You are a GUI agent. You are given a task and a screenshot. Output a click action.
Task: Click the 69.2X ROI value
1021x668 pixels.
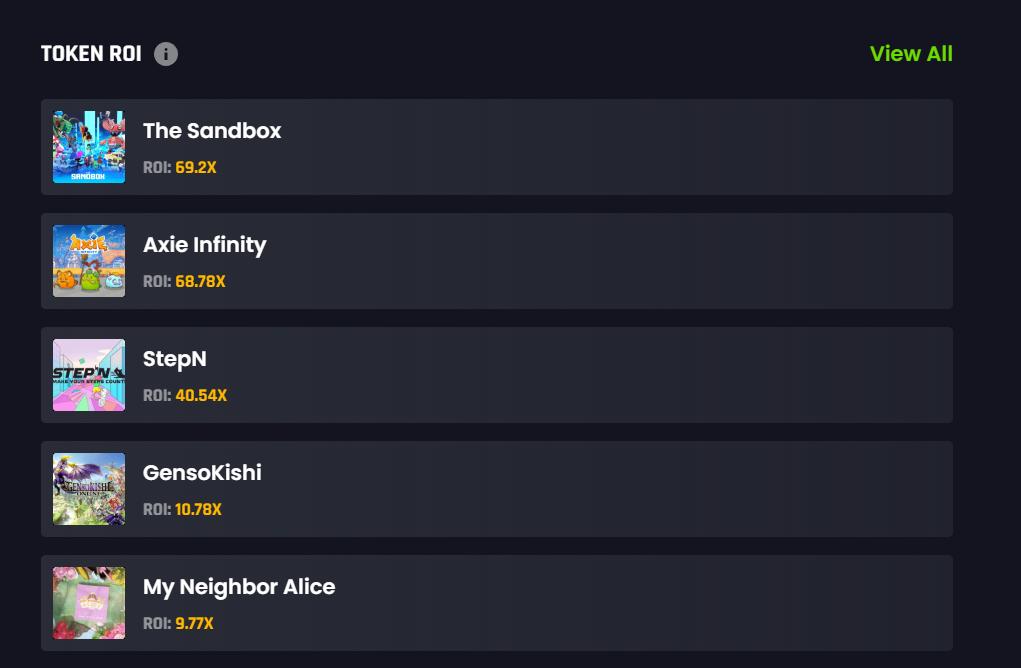[196, 168]
